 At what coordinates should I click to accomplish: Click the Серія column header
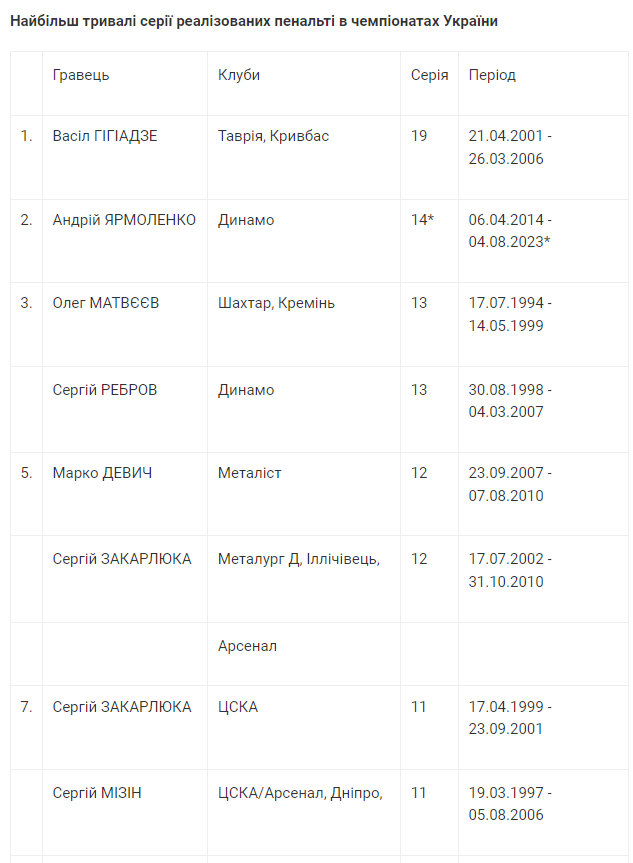429,75
